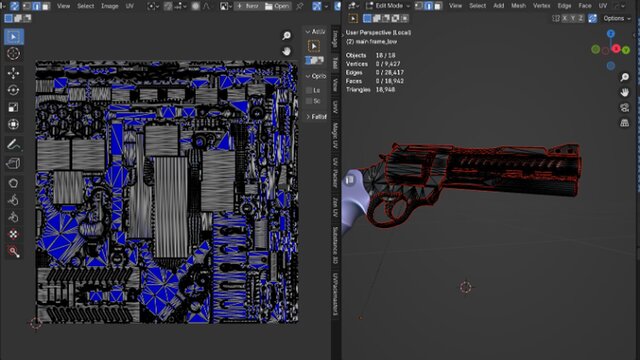This screenshot has height=360, width=640.
Task: Select the 2D Cursor tool in UV editor
Action: tap(13, 53)
